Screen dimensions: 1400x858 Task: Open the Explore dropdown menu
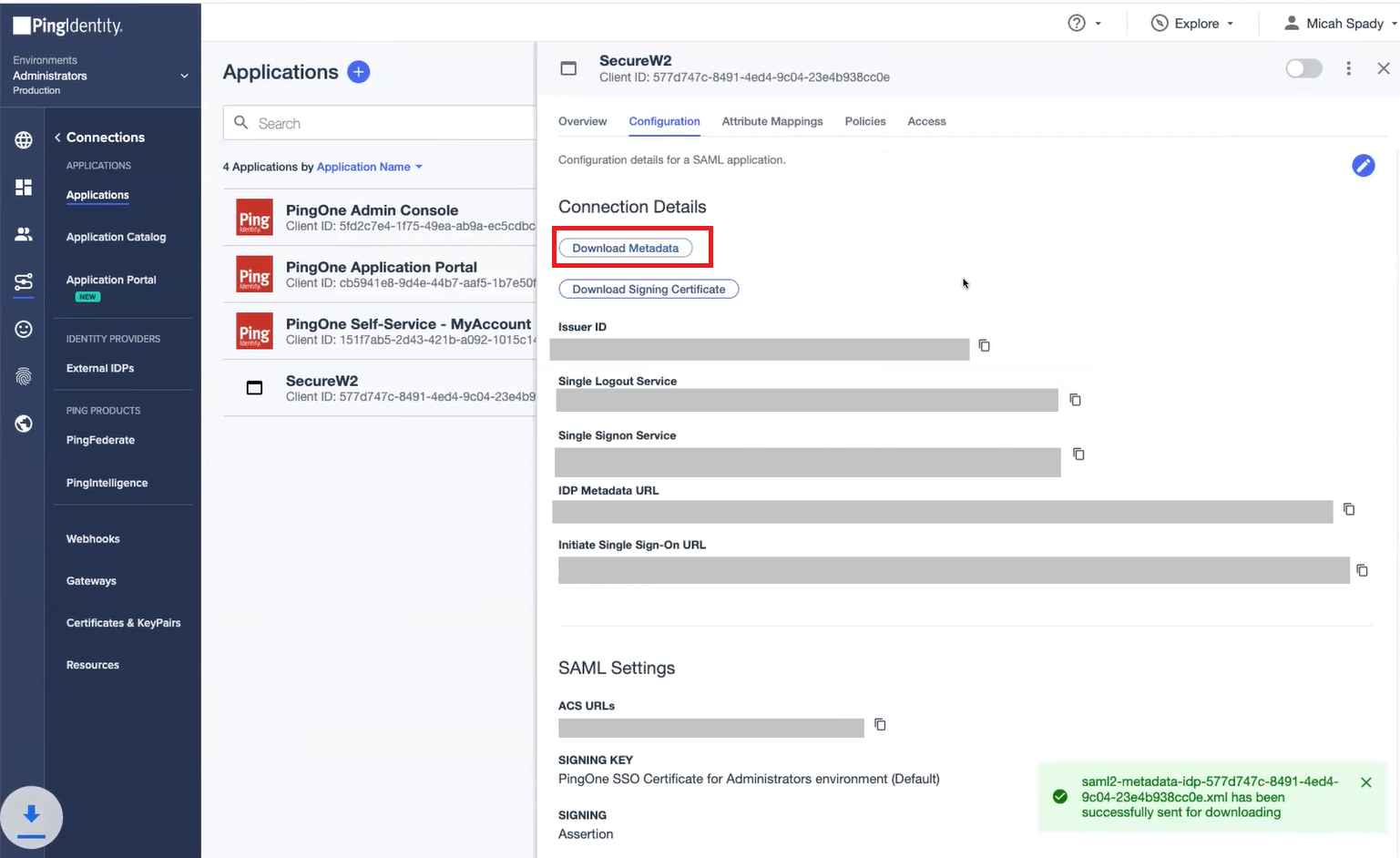1192,24
